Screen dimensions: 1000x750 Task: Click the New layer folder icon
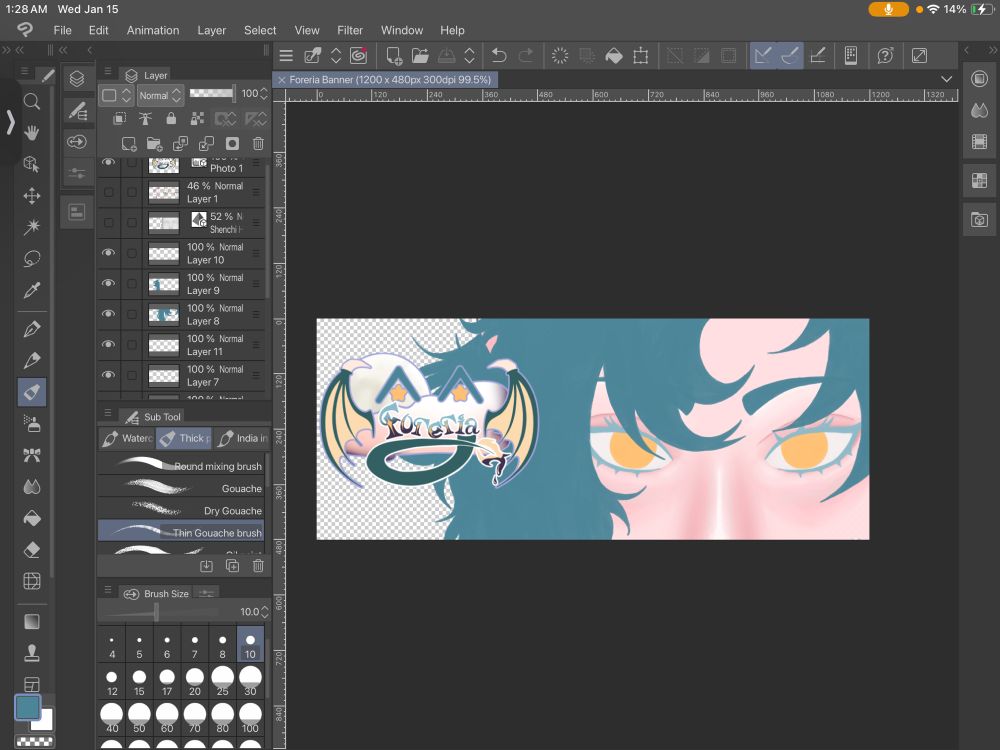(x=154, y=143)
